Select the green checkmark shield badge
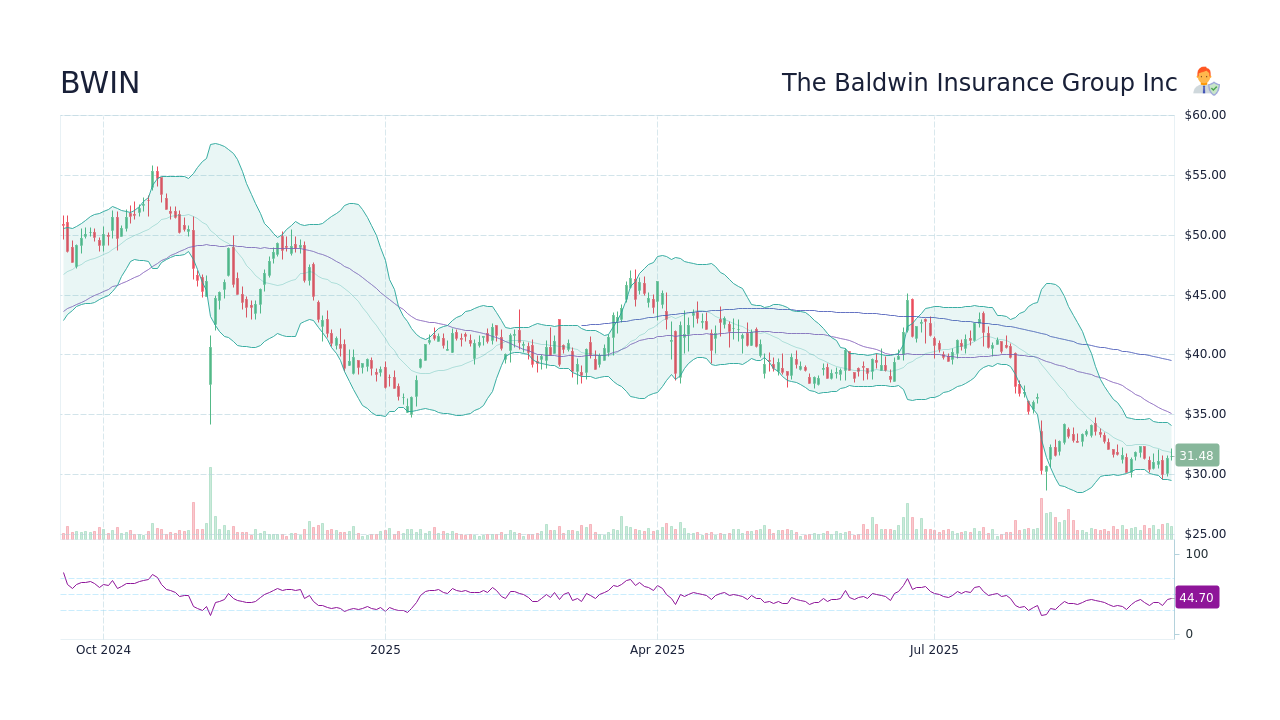1280x720 pixels. pyautogui.click(x=1212, y=87)
